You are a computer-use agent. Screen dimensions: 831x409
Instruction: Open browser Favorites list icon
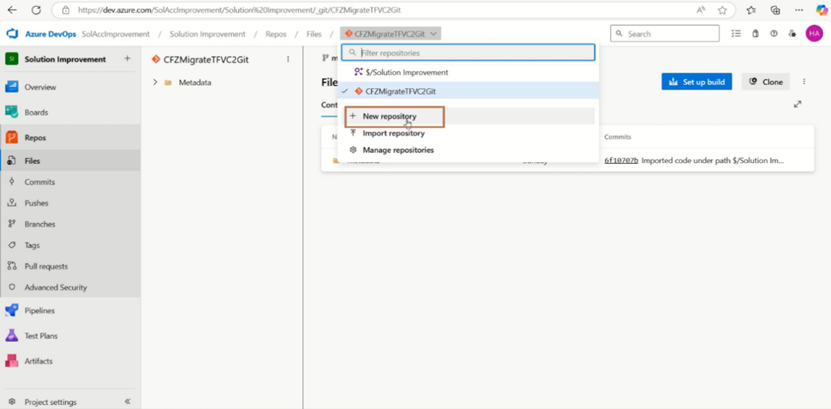coord(751,10)
